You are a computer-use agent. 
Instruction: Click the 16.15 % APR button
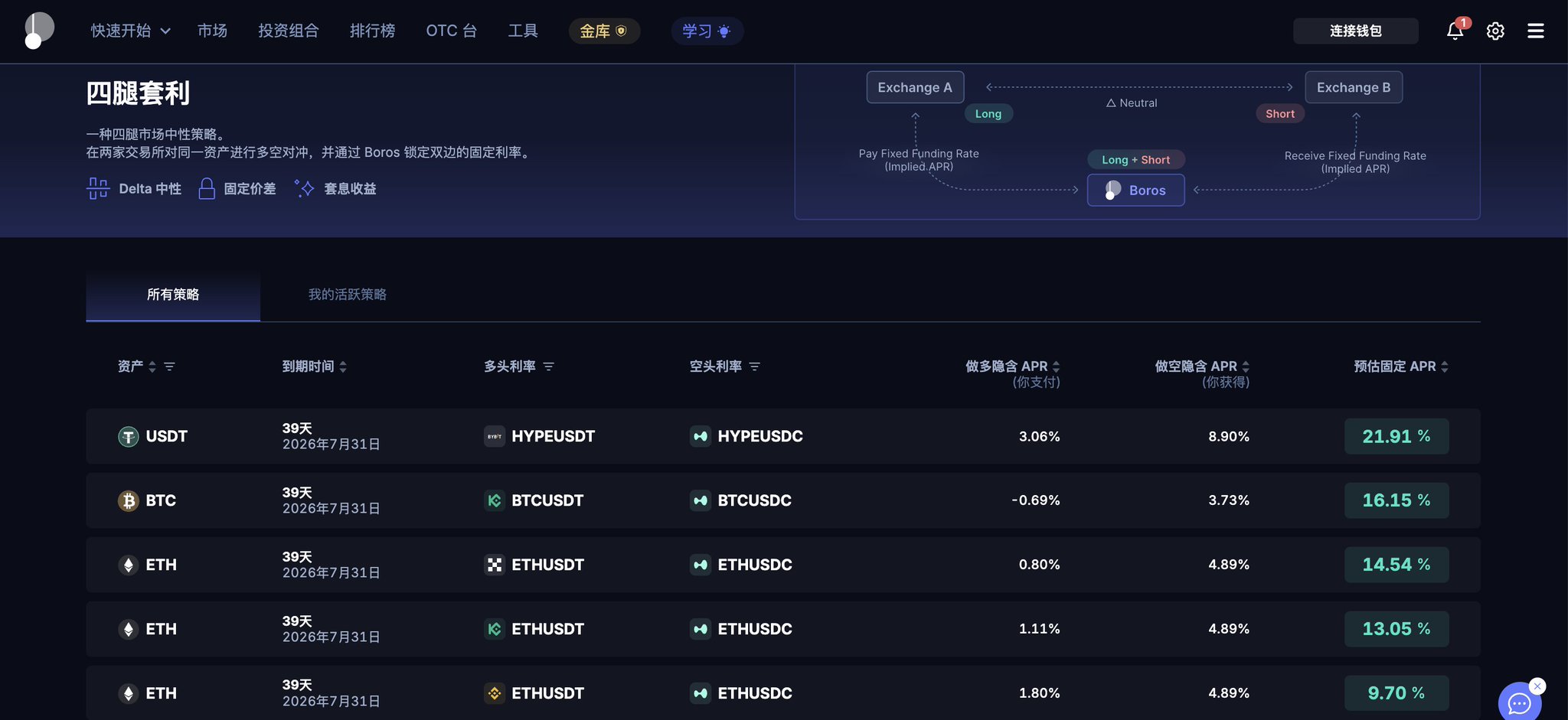click(x=1396, y=500)
